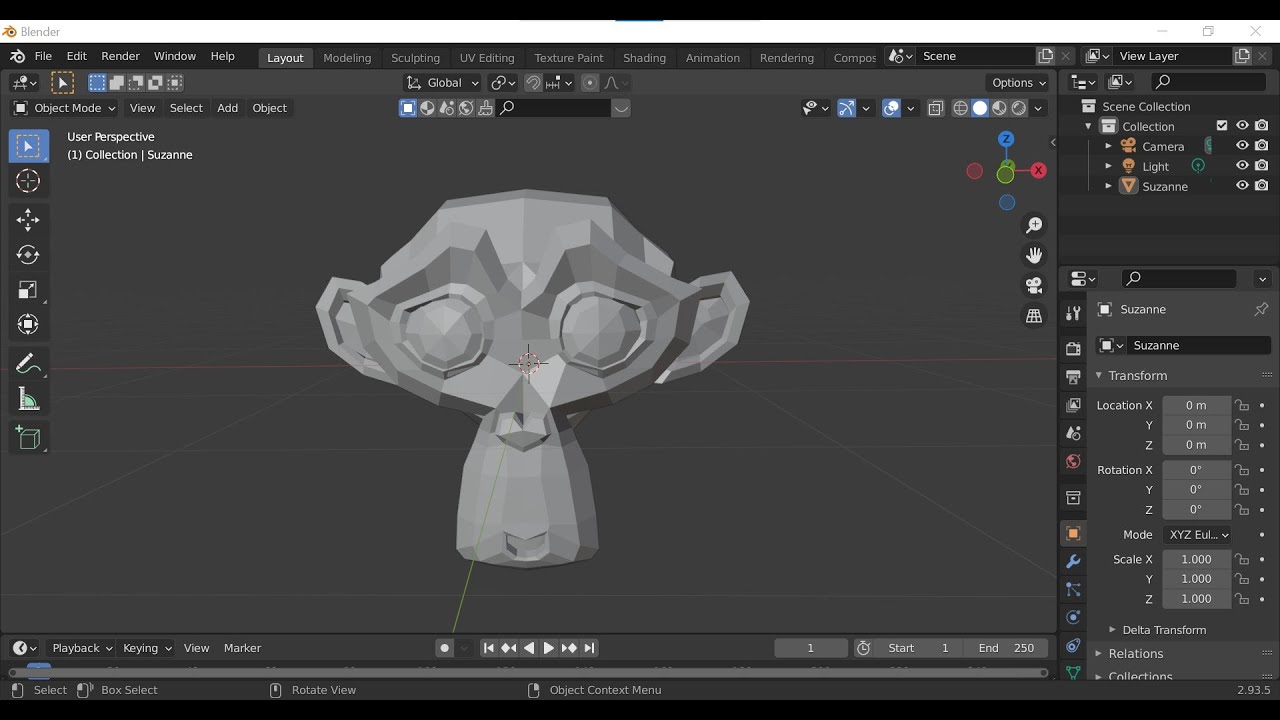1280x720 pixels.
Task: Select the Add Cube tool
Action: tap(28, 438)
